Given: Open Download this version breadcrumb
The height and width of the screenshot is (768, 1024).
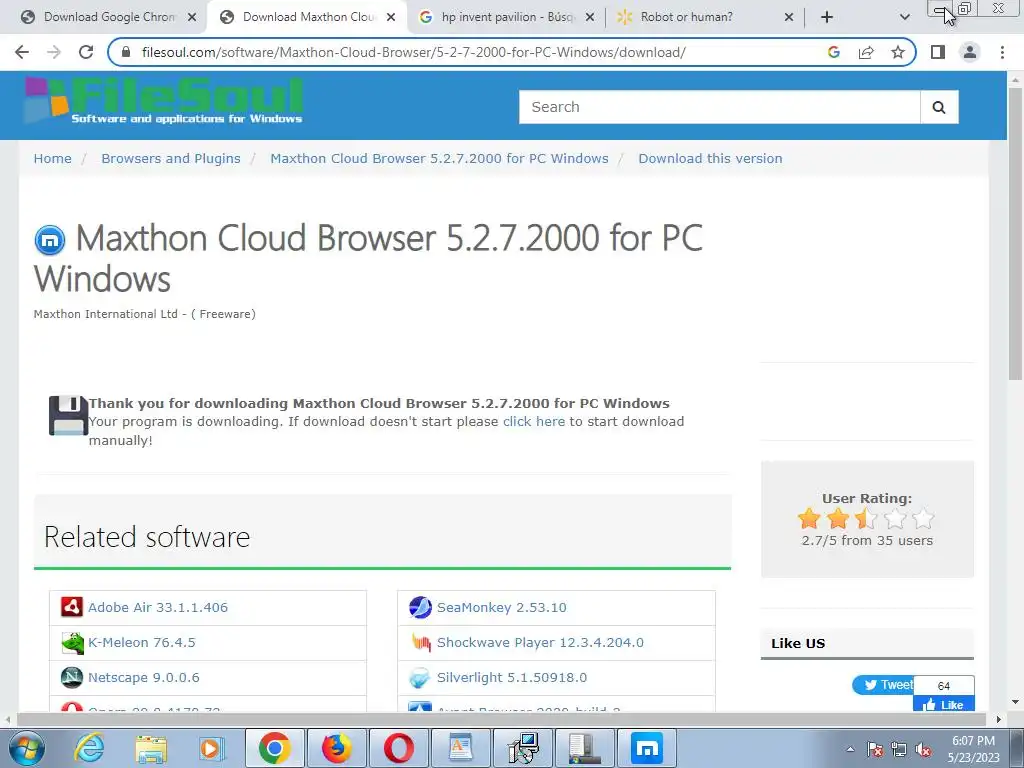Looking at the screenshot, I should (x=710, y=159).
